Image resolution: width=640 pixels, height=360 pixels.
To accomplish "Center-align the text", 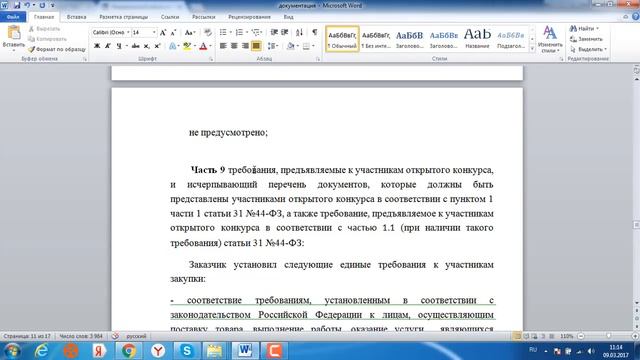I will pyautogui.click(x=234, y=46).
